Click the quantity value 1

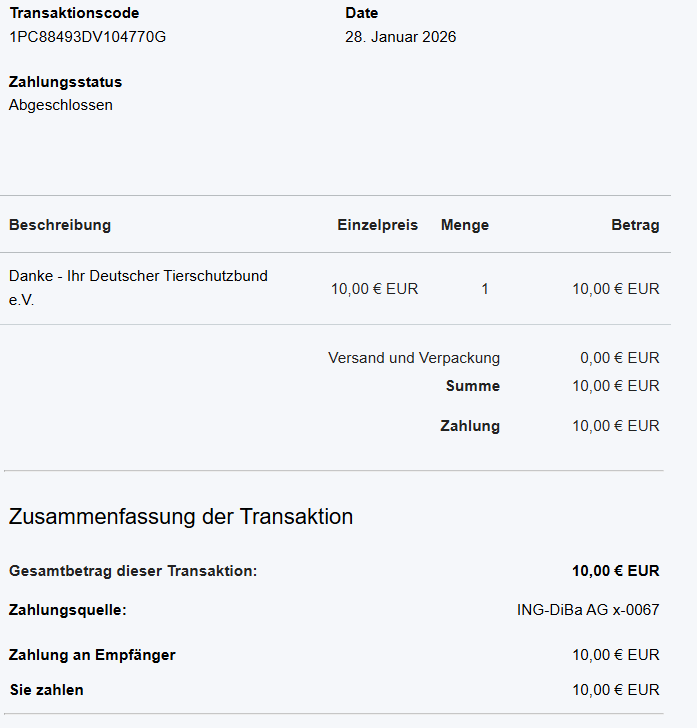(485, 289)
